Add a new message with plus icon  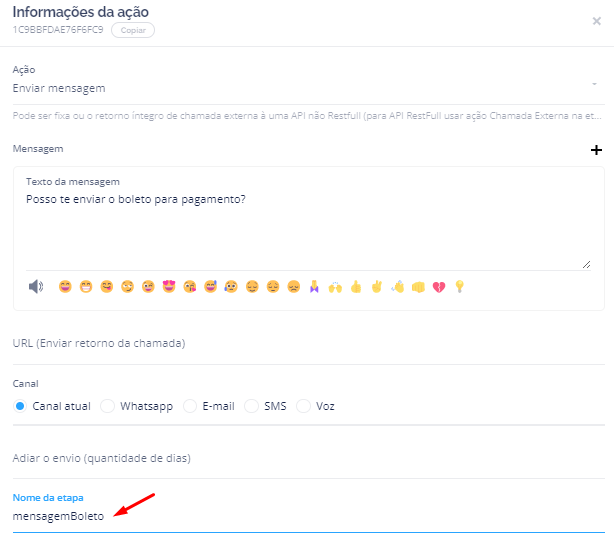pos(597,150)
